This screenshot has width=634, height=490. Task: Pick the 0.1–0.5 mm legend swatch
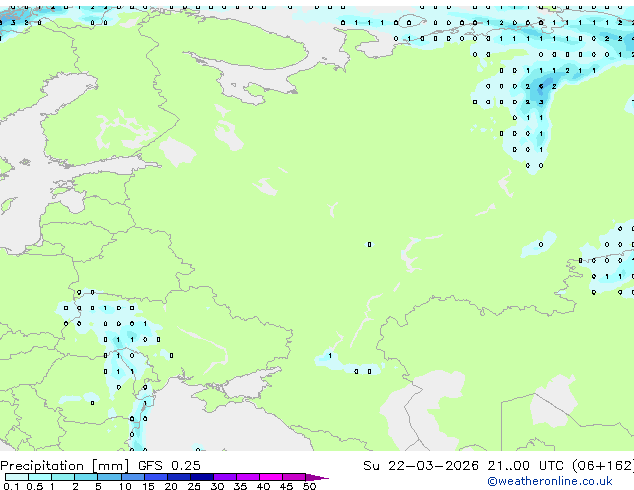tap(17, 477)
